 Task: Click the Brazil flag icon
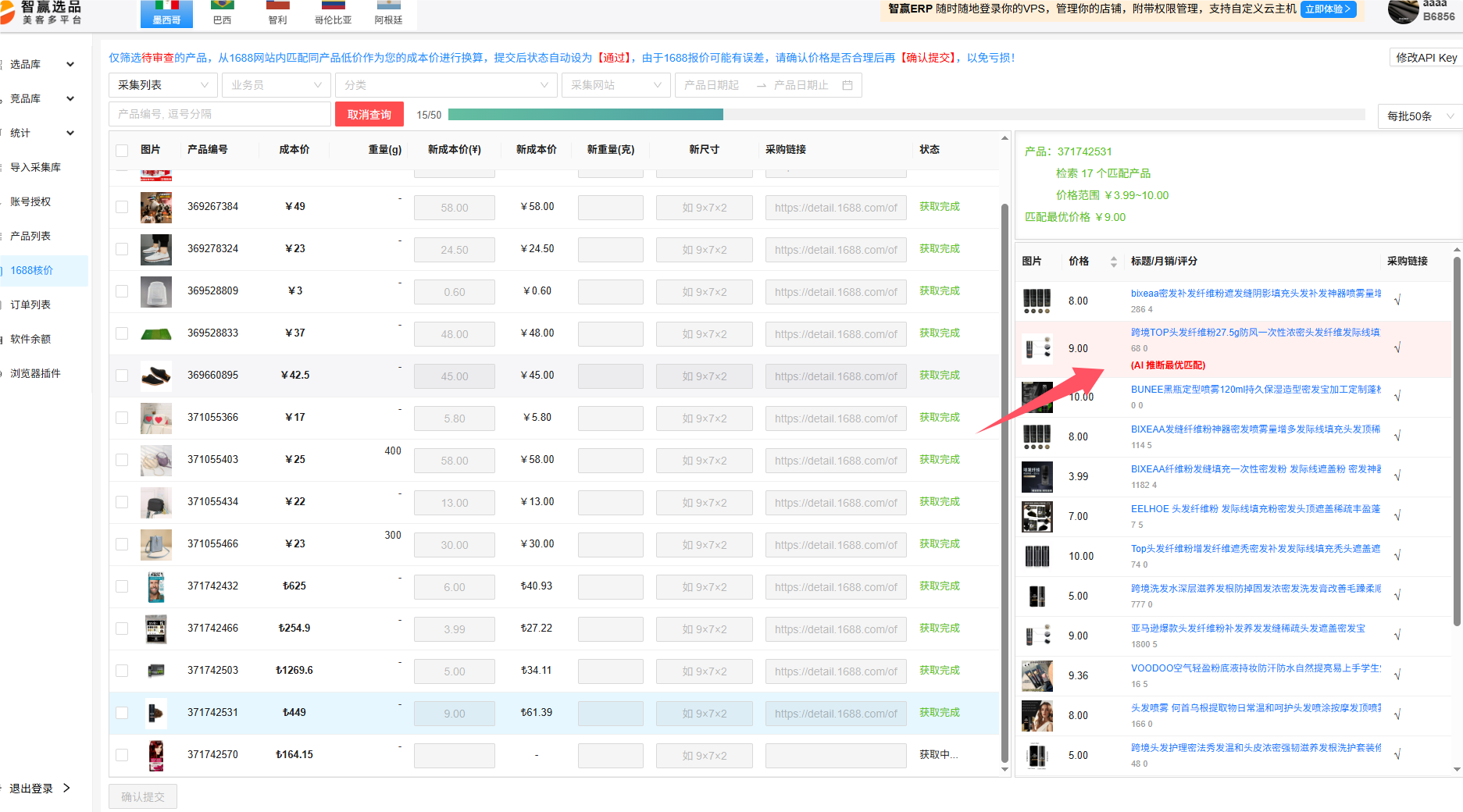222,5
